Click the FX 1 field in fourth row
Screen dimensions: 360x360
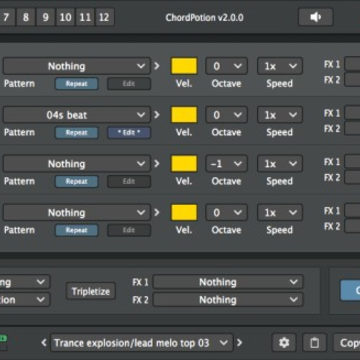[352, 210]
